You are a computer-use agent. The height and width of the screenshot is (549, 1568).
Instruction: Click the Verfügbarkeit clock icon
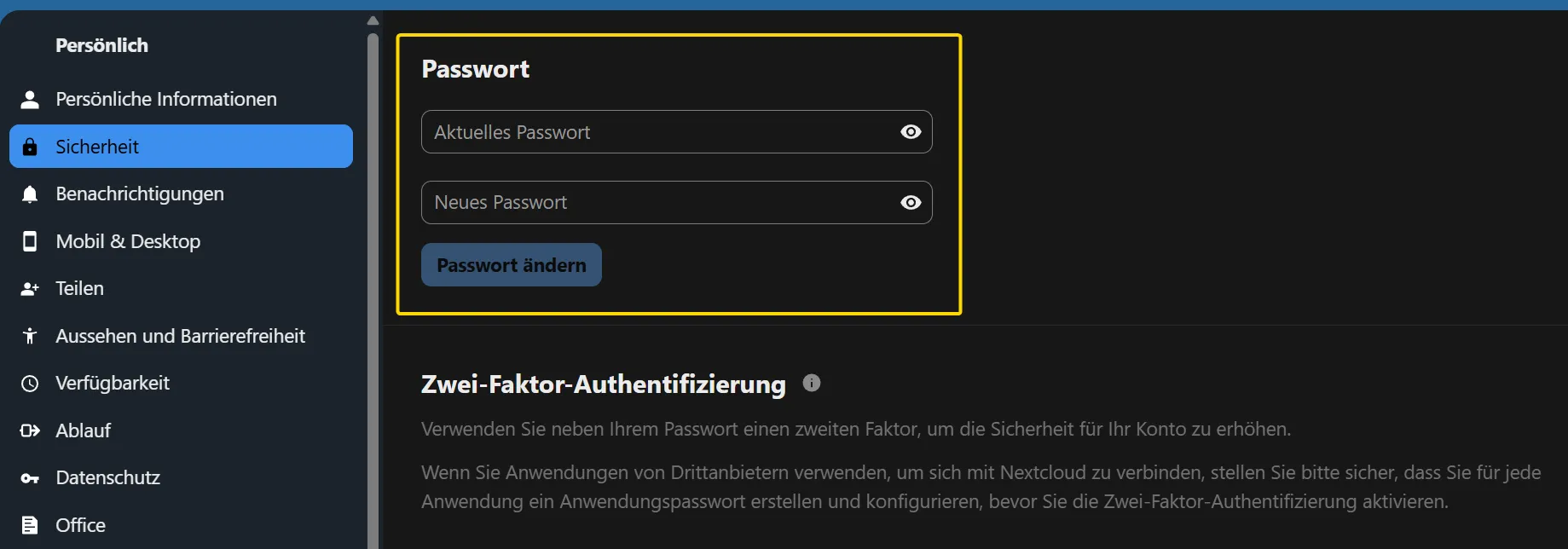pyautogui.click(x=30, y=384)
